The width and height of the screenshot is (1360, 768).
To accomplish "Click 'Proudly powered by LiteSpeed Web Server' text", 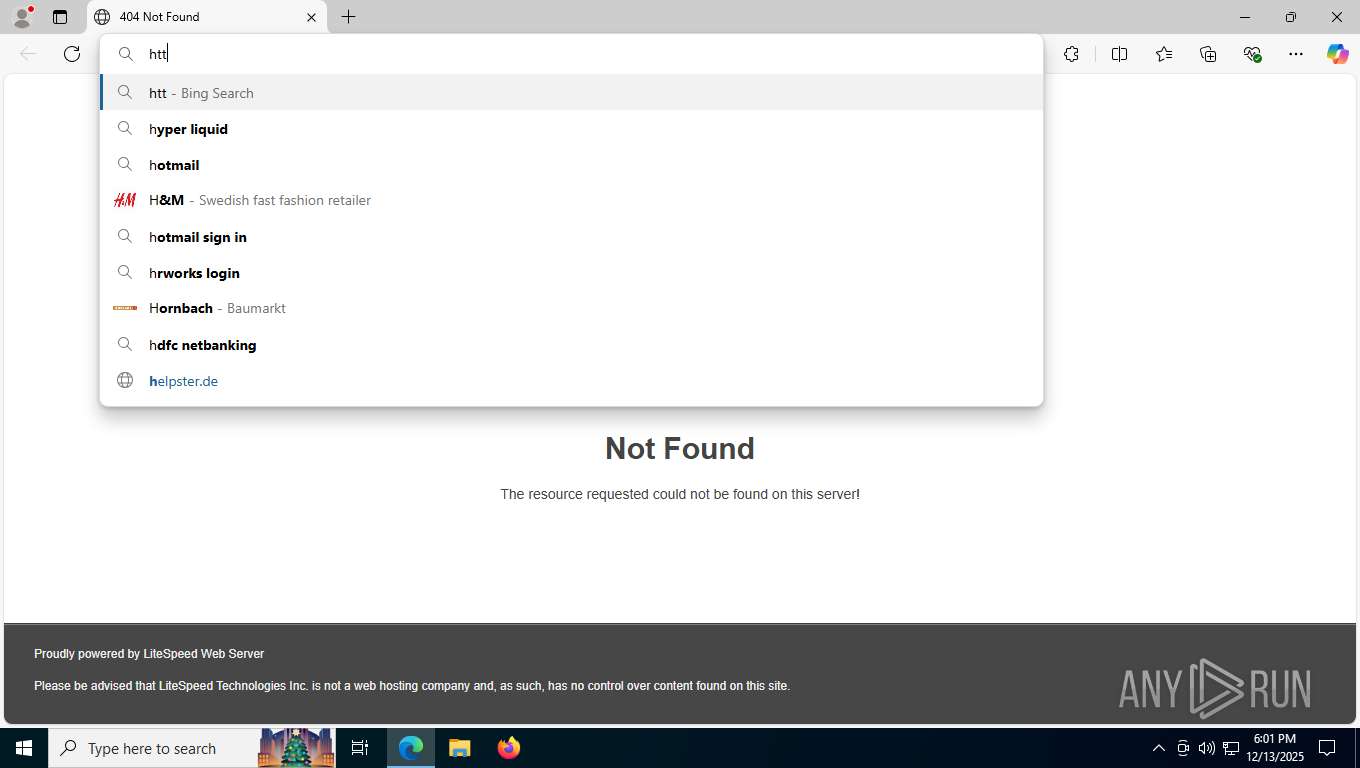I will (x=149, y=654).
